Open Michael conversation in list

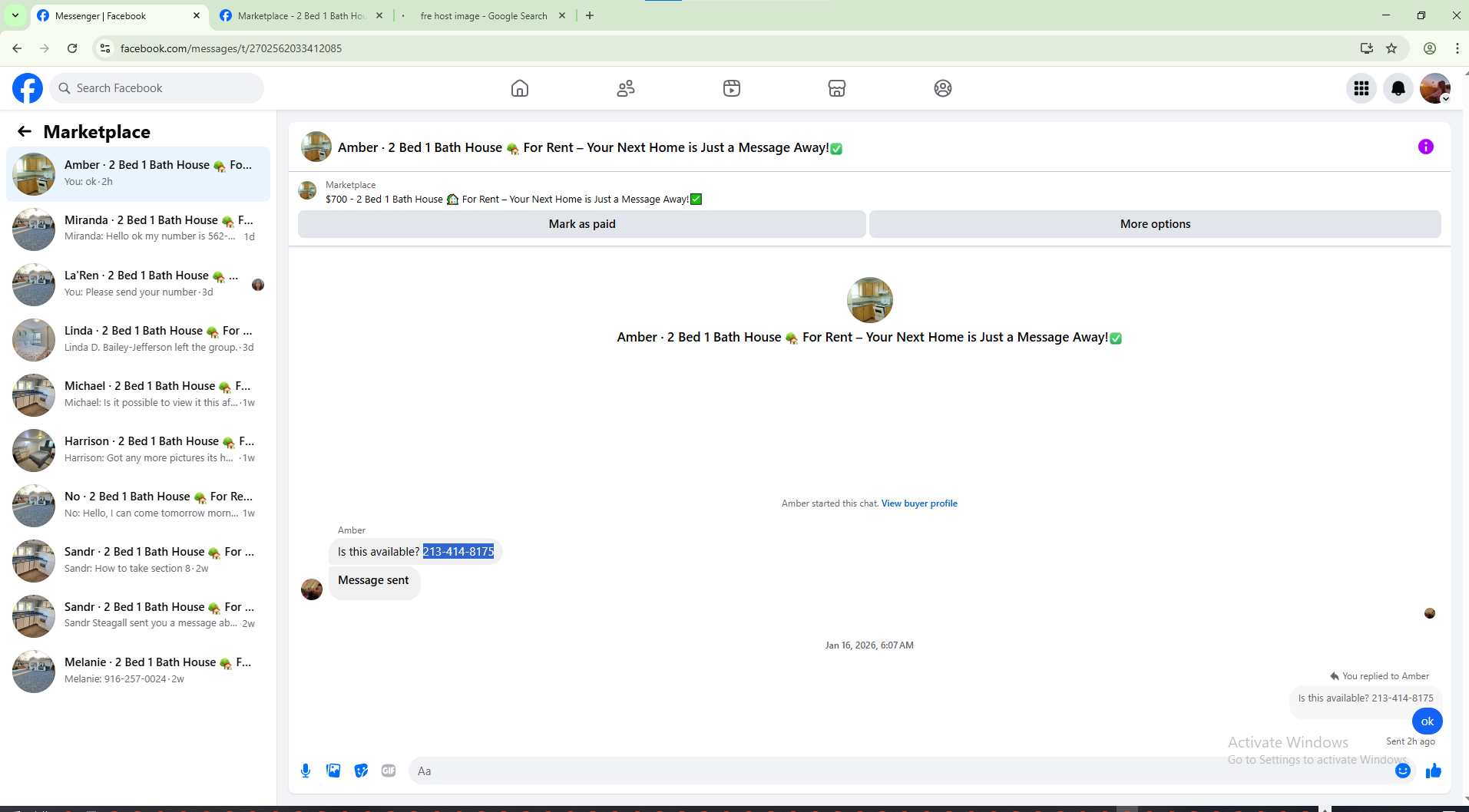click(x=138, y=395)
